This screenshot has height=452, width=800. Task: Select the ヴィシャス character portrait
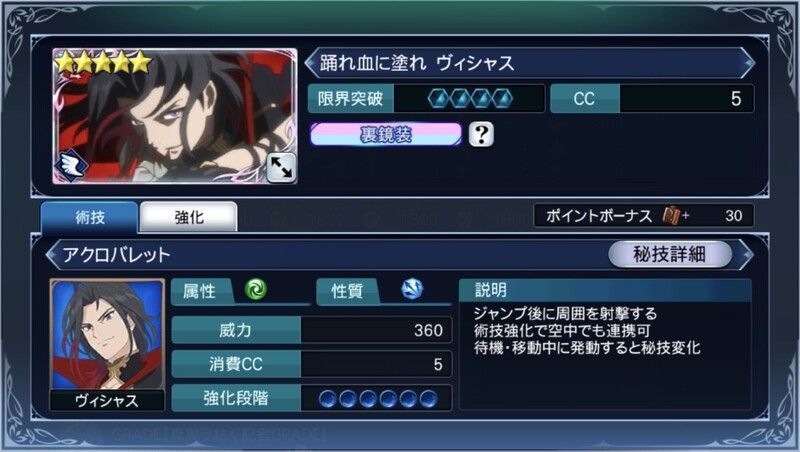tap(107, 344)
